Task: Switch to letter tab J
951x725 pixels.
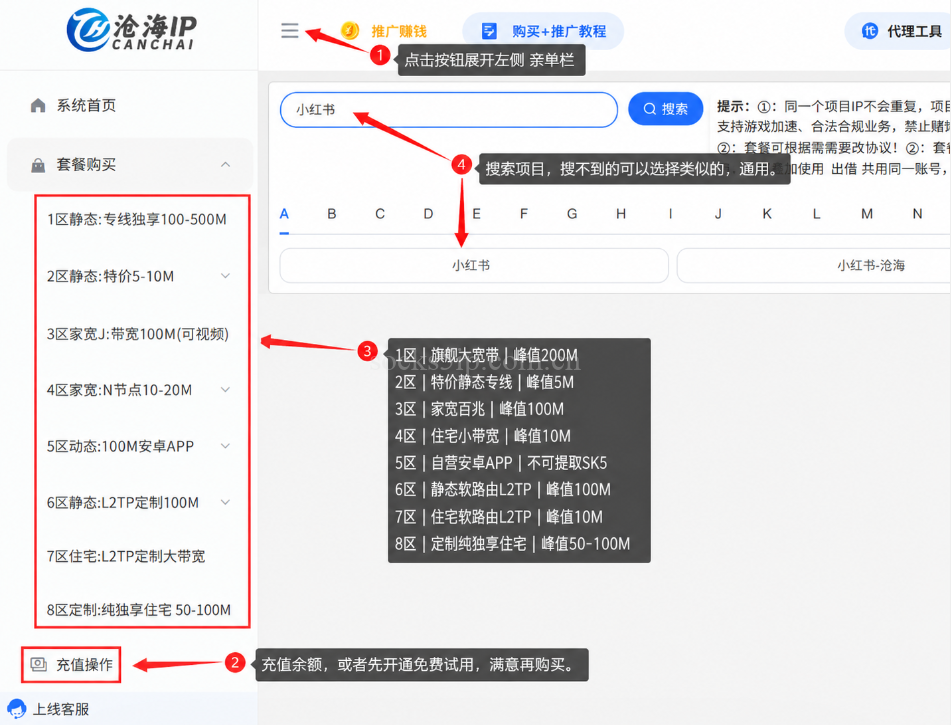Action: [718, 214]
